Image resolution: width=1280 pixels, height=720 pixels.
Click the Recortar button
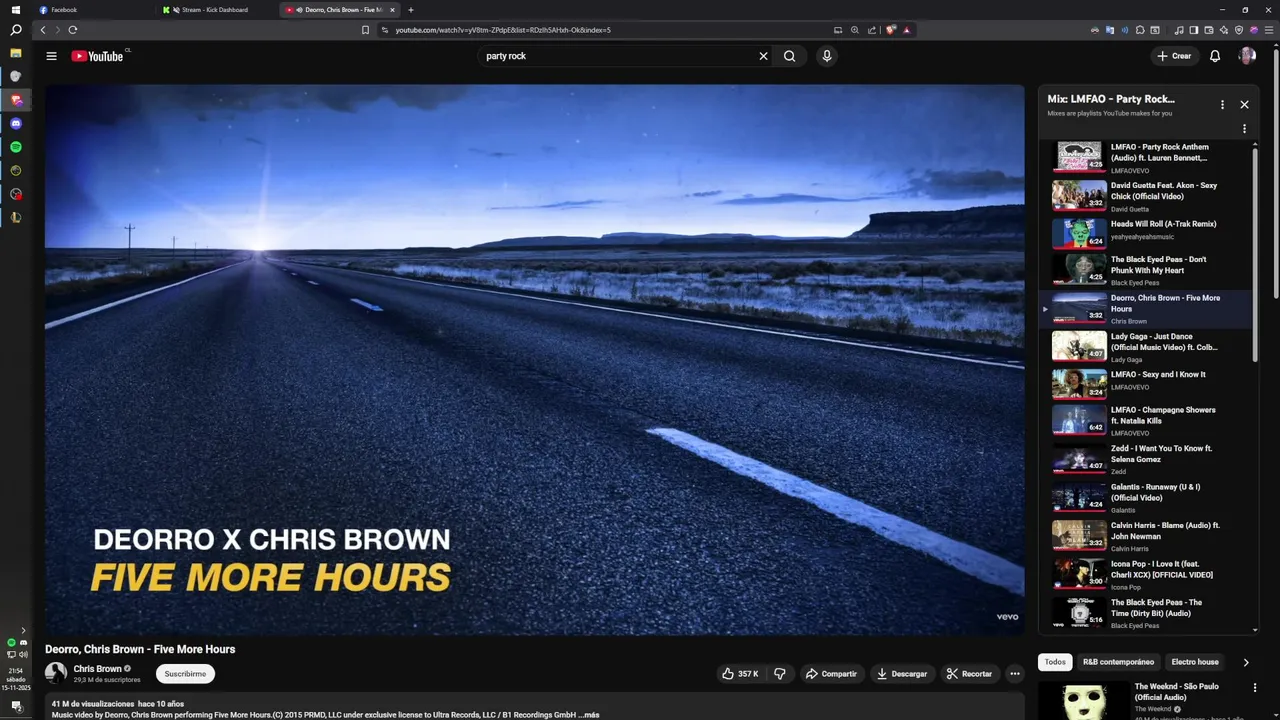pyautogui.click(x=969, y=674)
